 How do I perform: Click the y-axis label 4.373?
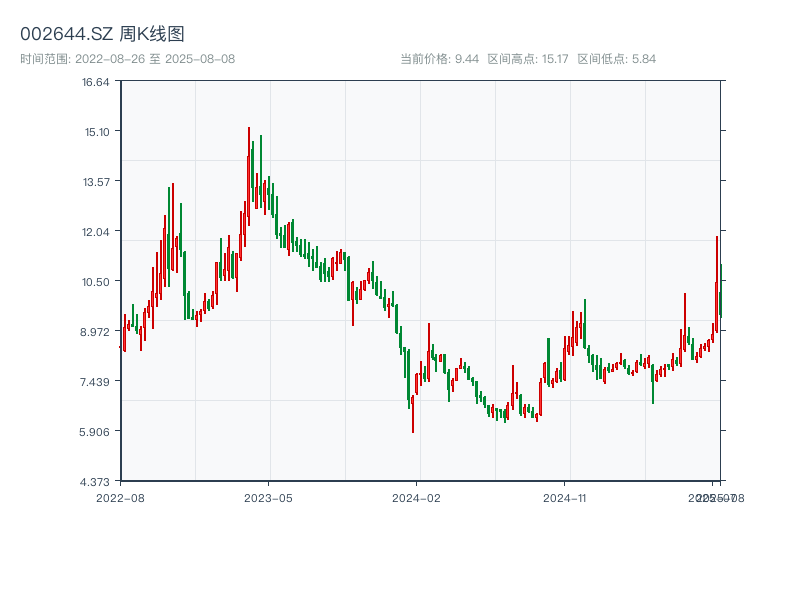95,482
